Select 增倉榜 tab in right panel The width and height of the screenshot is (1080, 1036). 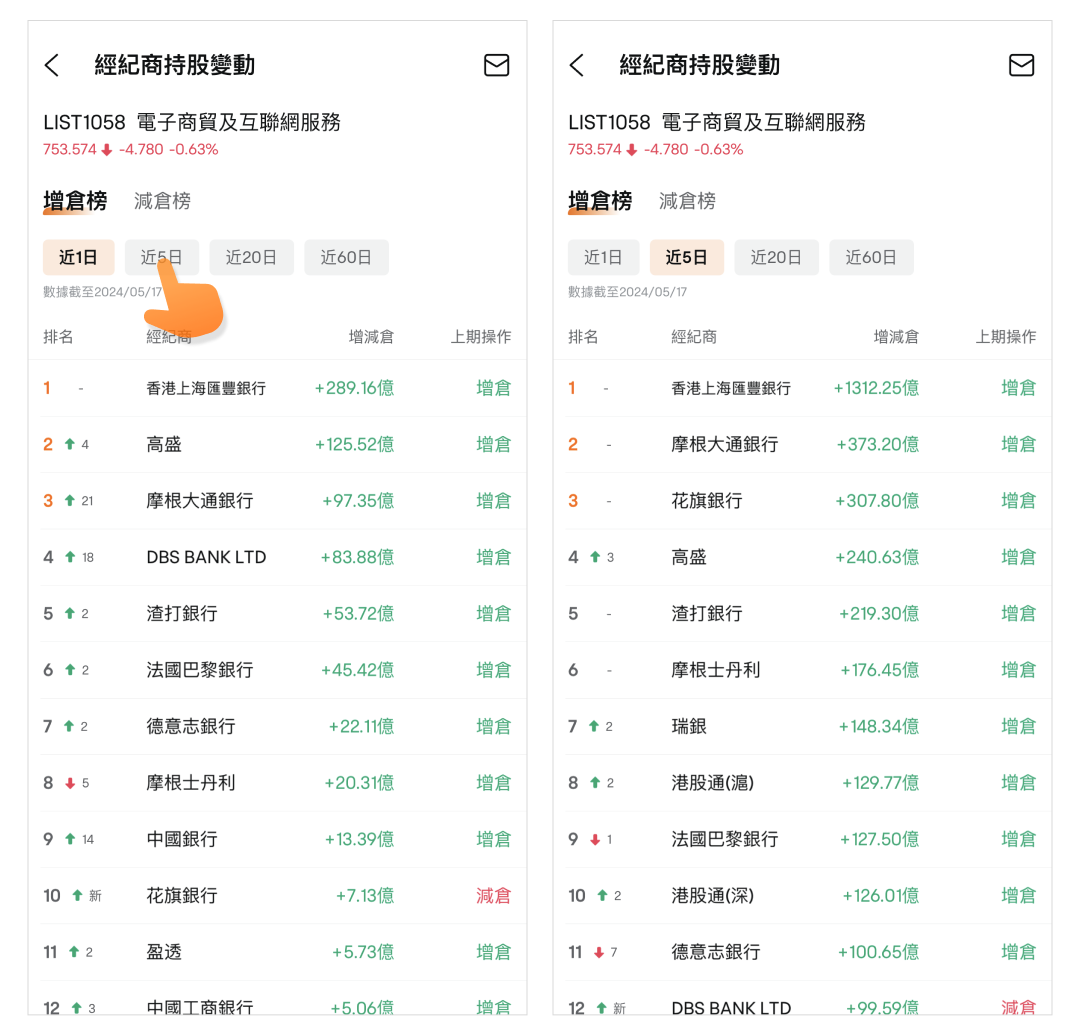(x=600, y=201)
